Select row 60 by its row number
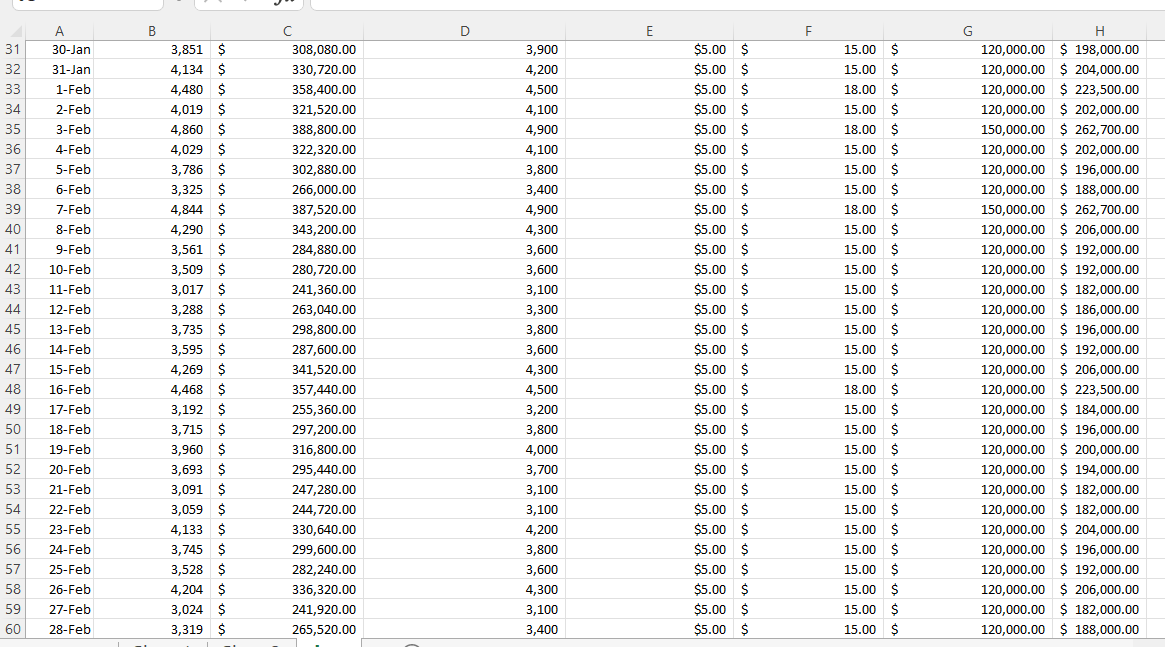 coord(14,629)
